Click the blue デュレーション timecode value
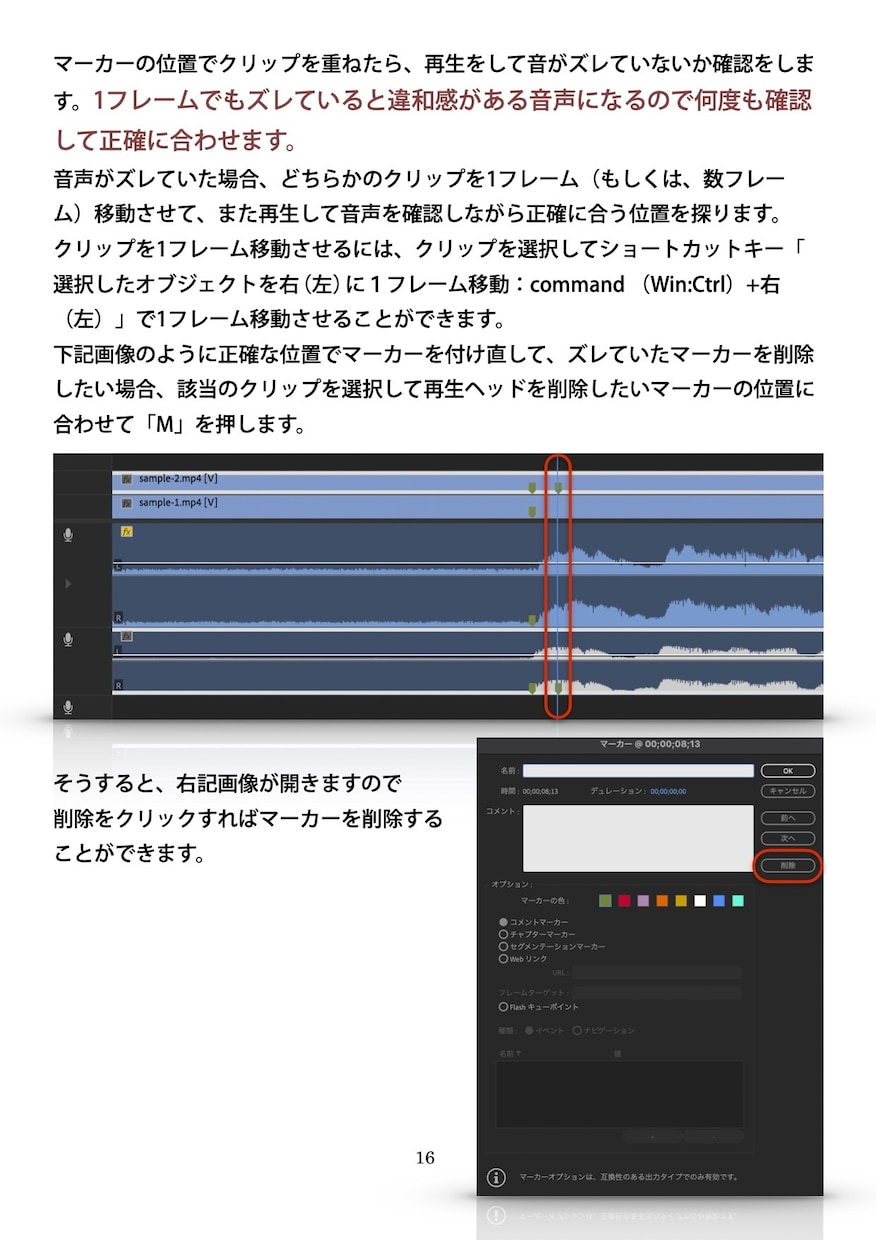This screenshot has height=1240, width=876. tap(669, 791)
